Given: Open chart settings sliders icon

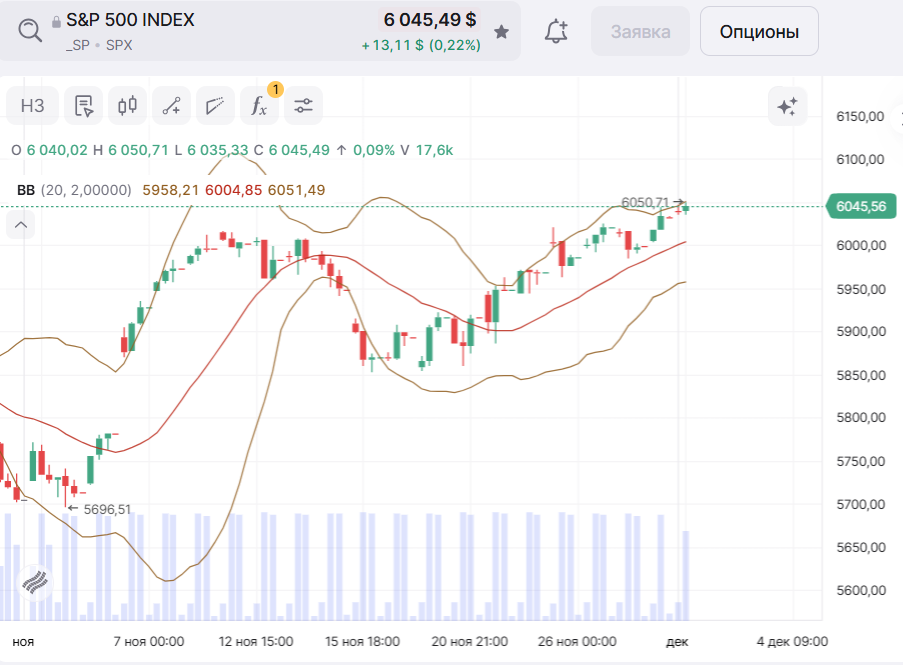Looking at the screenshot, I should point(303,105).
